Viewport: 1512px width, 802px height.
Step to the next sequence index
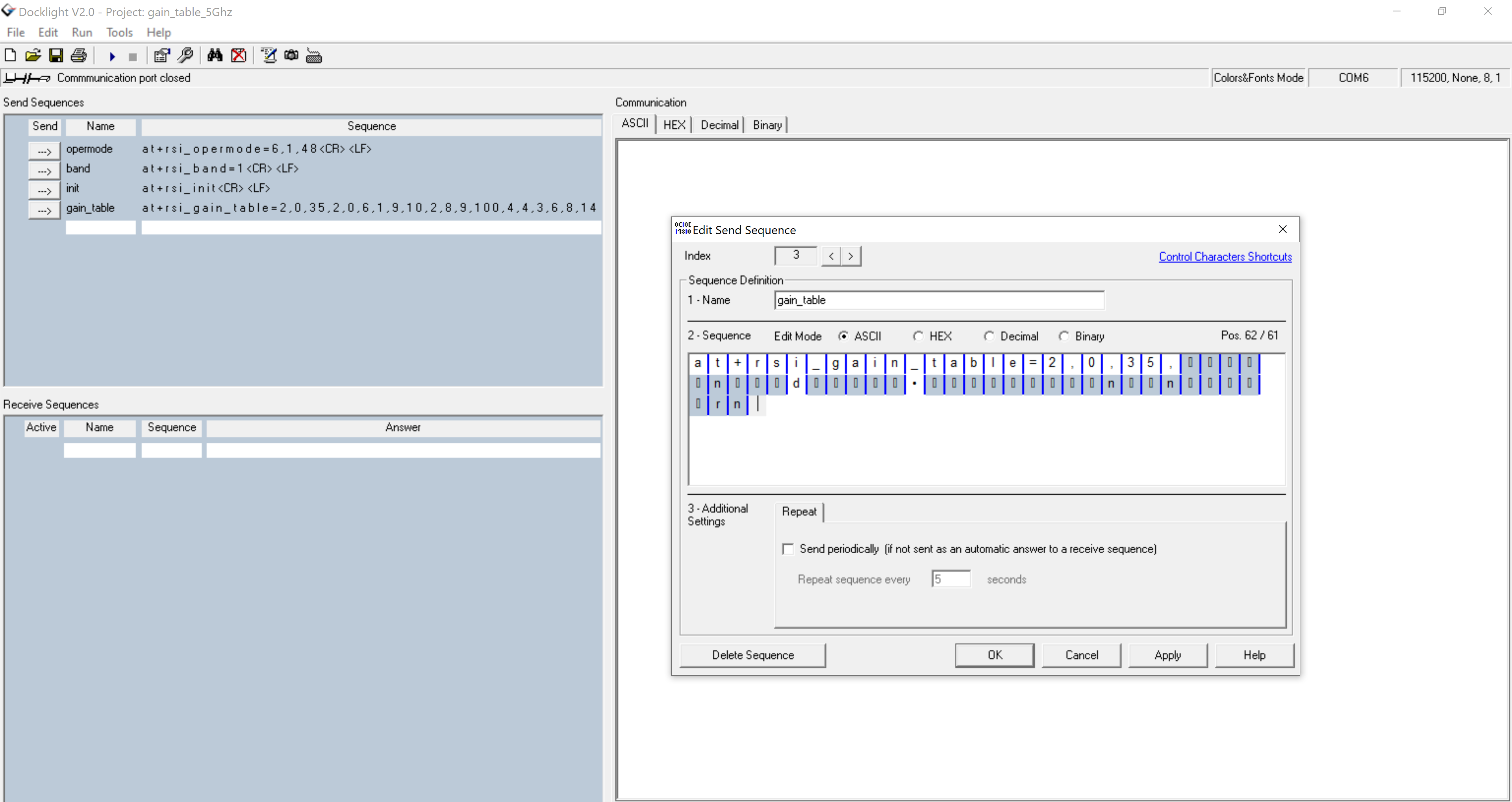tap(850, 256)
